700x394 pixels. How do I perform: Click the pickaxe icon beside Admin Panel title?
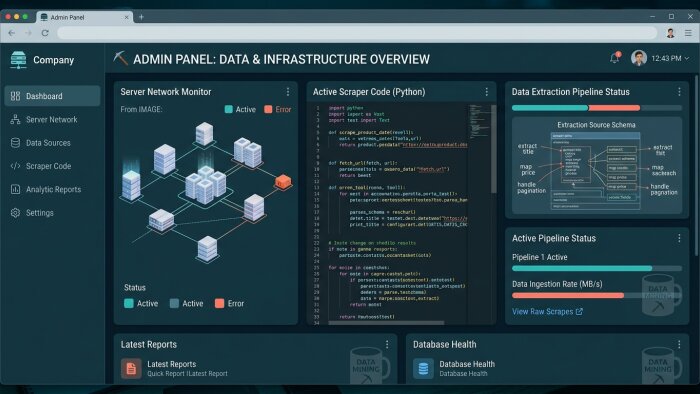click(x=120, y=58)
